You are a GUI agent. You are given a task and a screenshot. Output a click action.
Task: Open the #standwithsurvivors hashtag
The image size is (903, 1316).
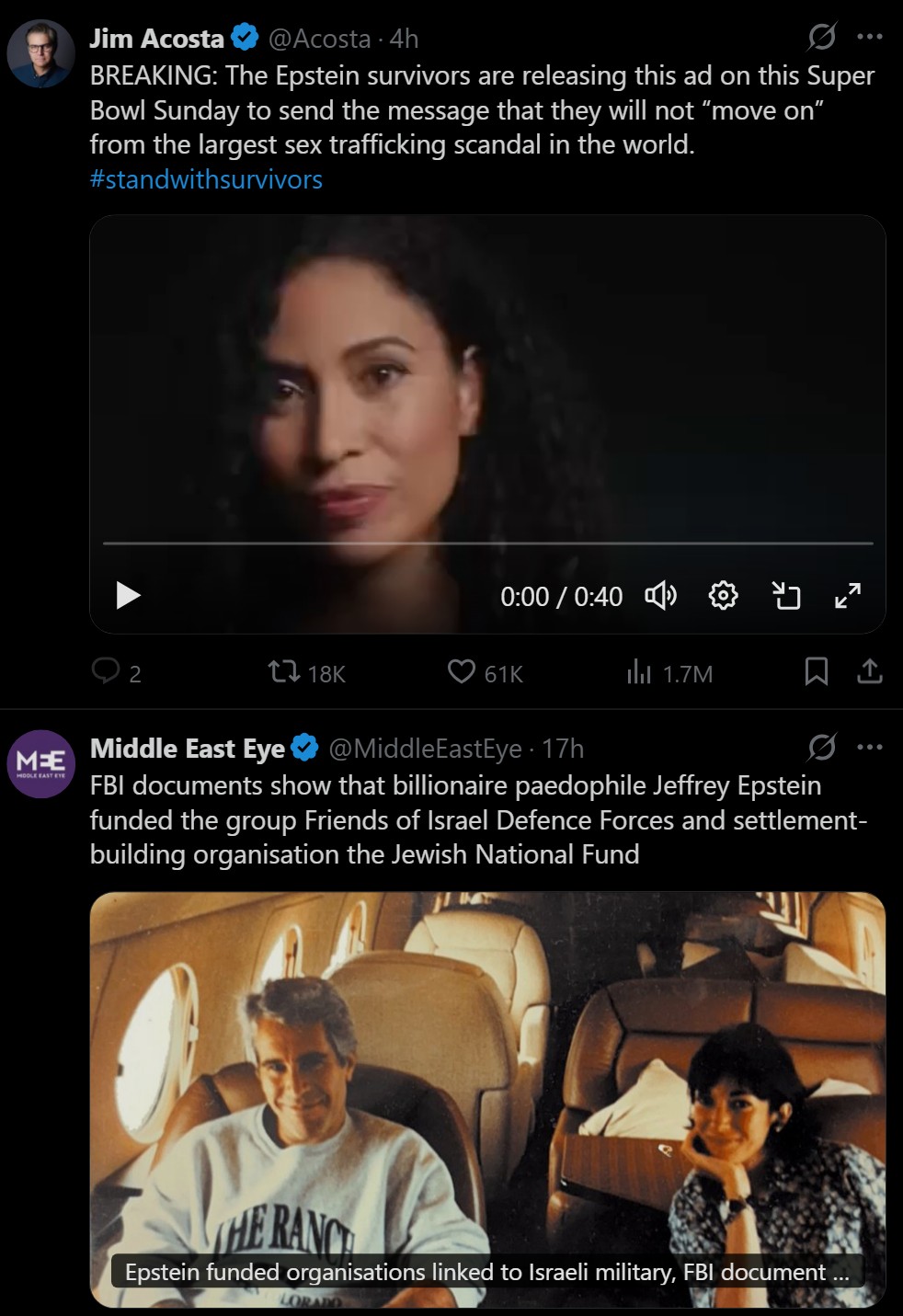(206, 179)
